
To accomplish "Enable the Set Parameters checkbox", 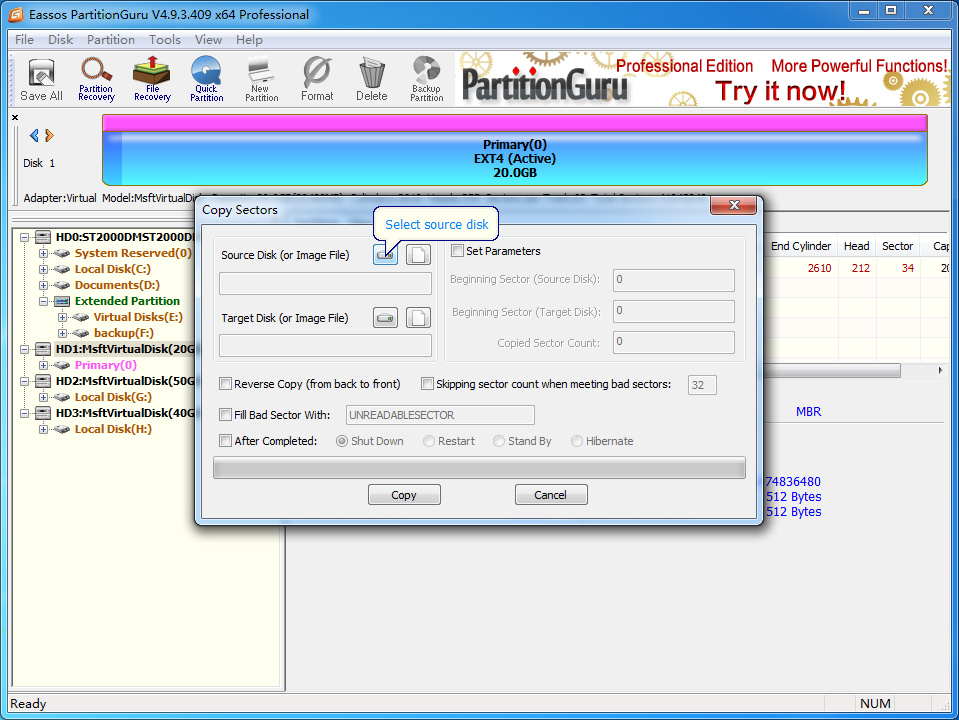I will [457, 251].
